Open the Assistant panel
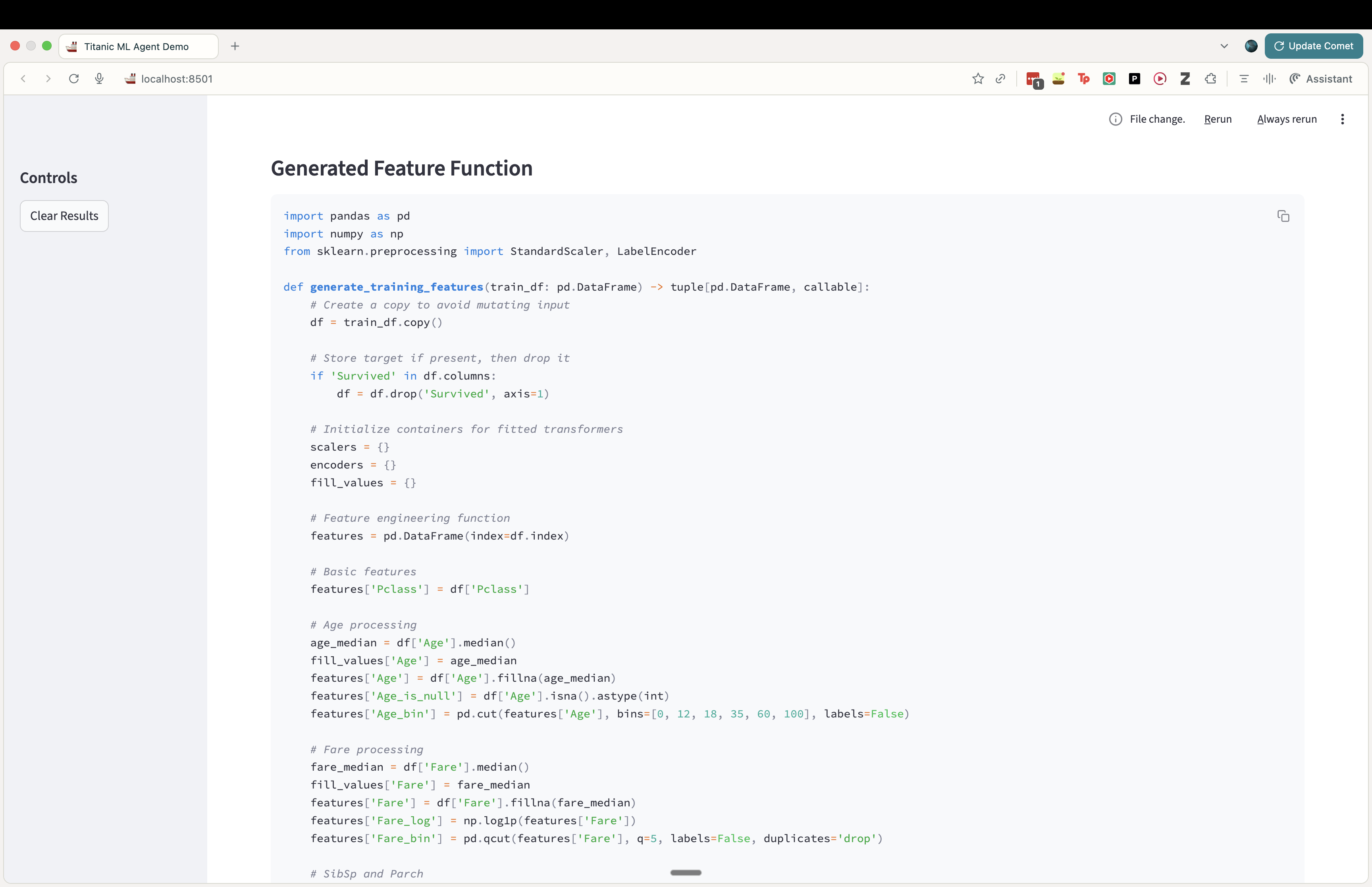This screenshot has width=1372, height=887. point(1321,78)
